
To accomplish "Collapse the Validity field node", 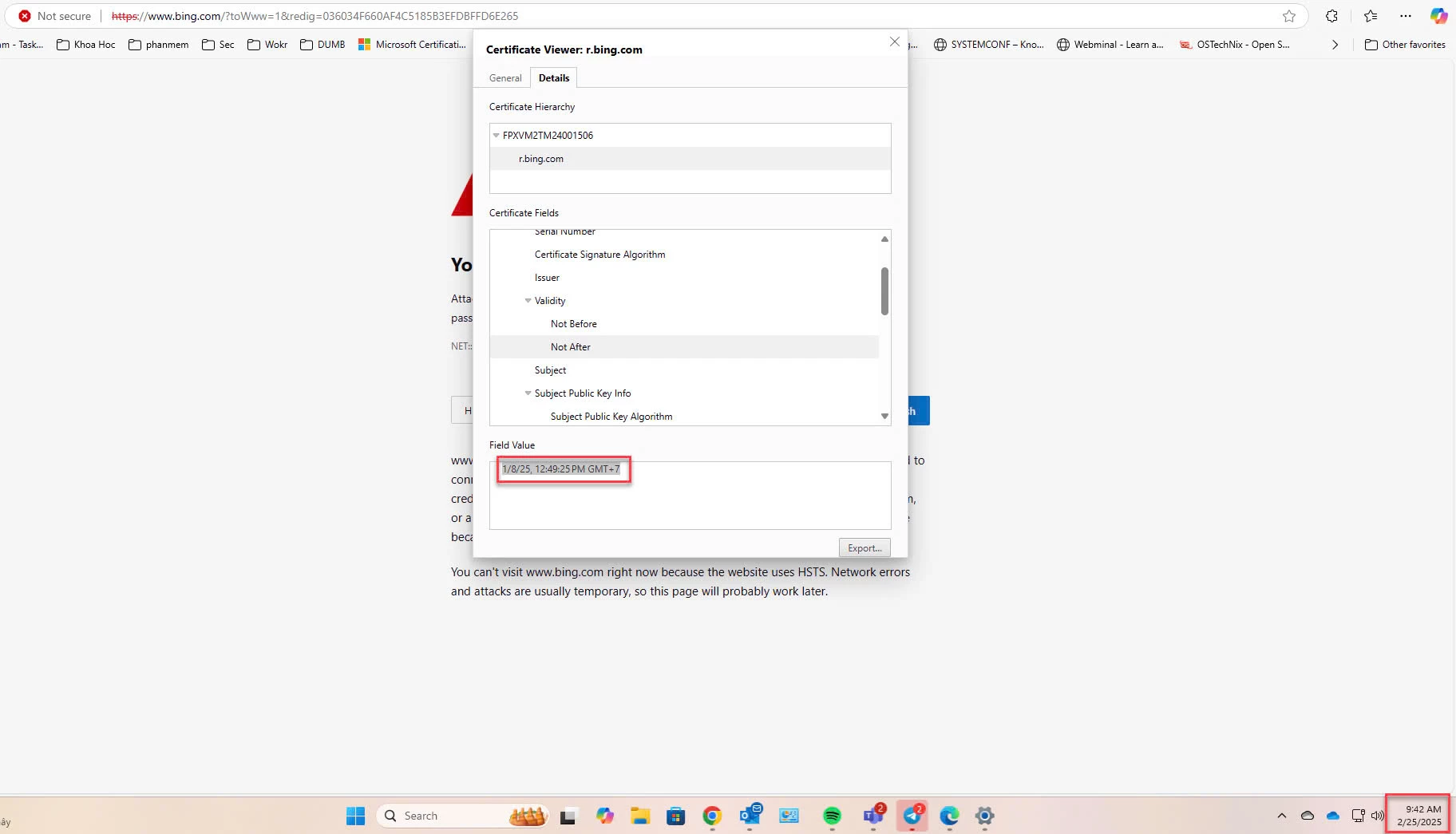I will pos(528,301).
